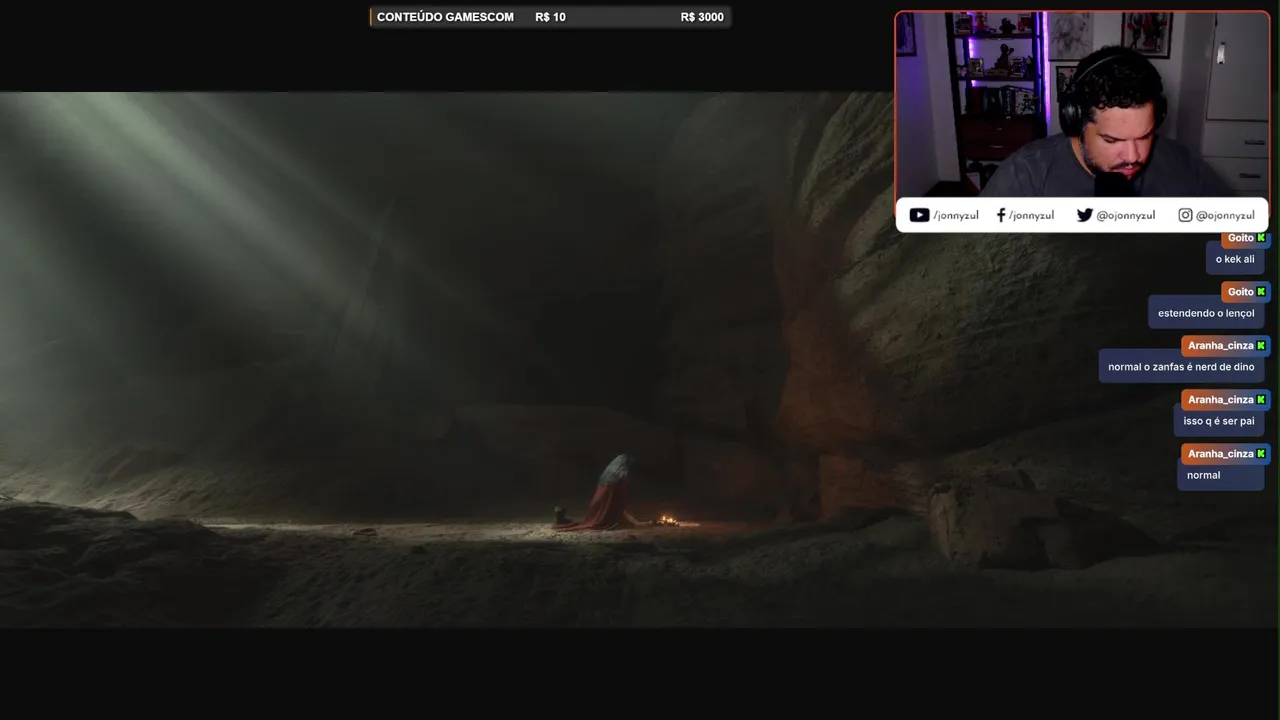Screen dimensions: 1280x720
Task: Click the streamer webcam feed
Action: tap(1082, 104)
